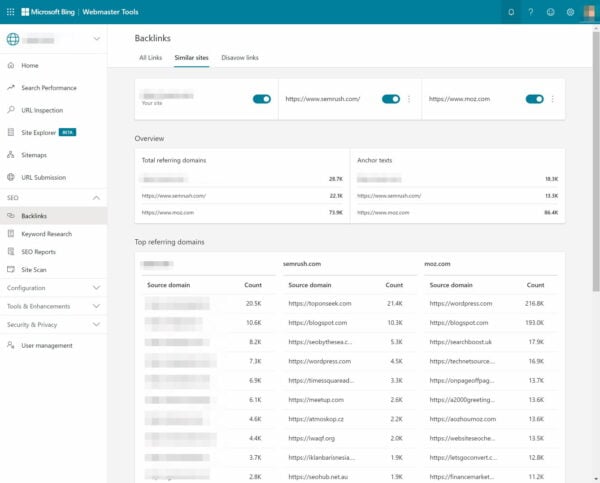Viewport: 600px width, 483px height.
Task: Open the site selector dropdown
Action: click(x=96, y=39)
